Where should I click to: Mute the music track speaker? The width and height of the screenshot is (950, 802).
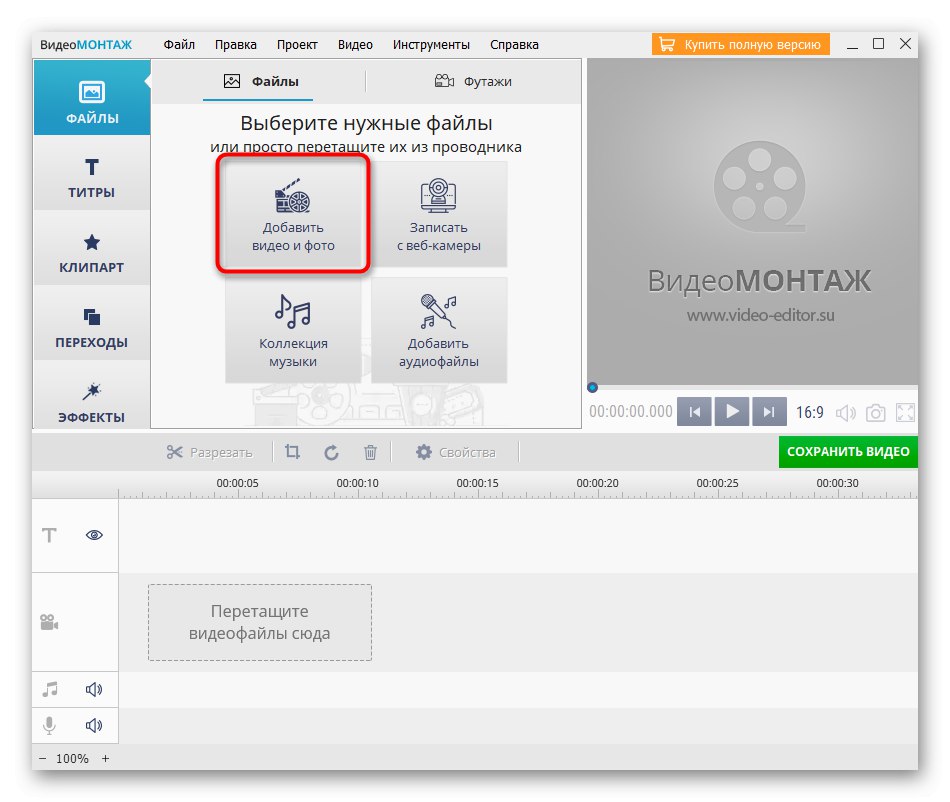click(x=94, y=689)
